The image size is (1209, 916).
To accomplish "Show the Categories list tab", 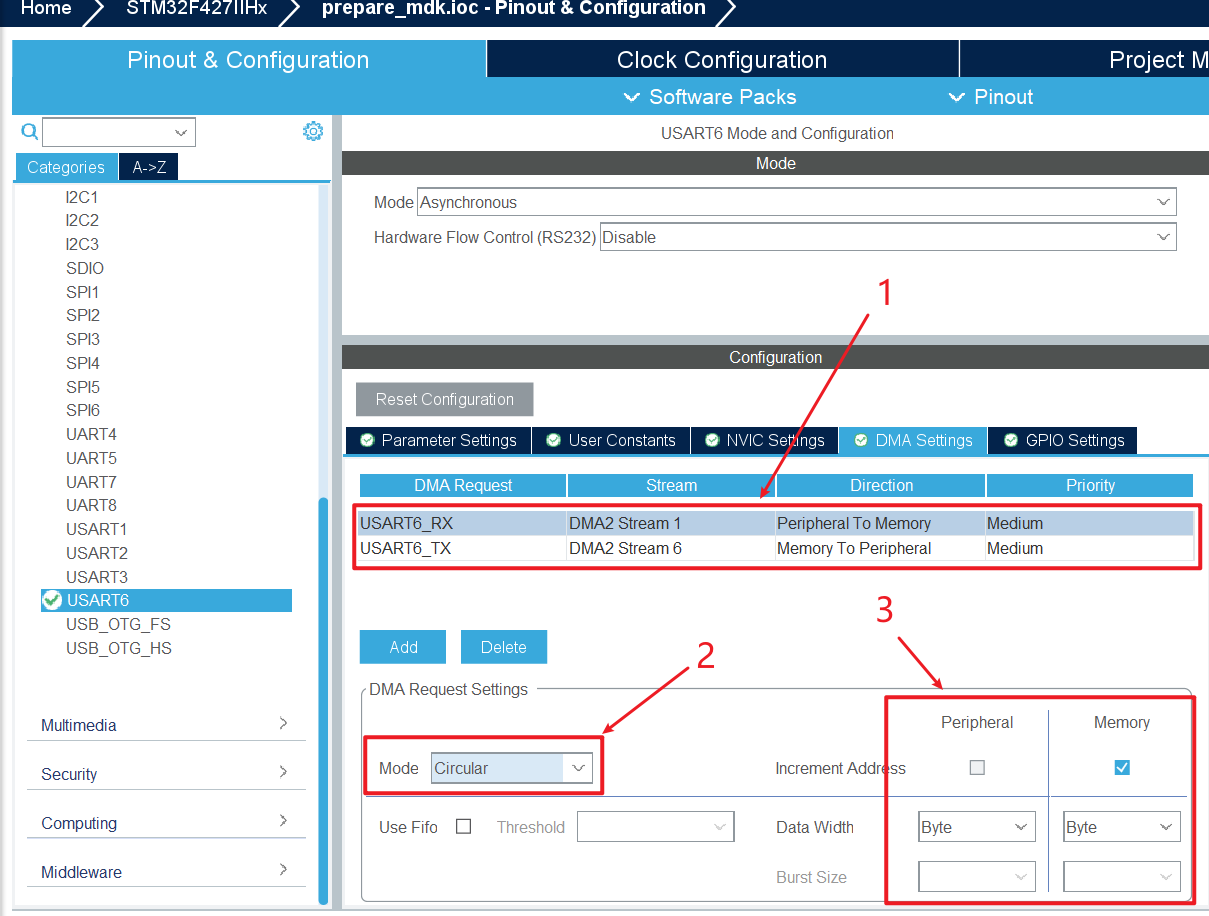I will point(66,167).
